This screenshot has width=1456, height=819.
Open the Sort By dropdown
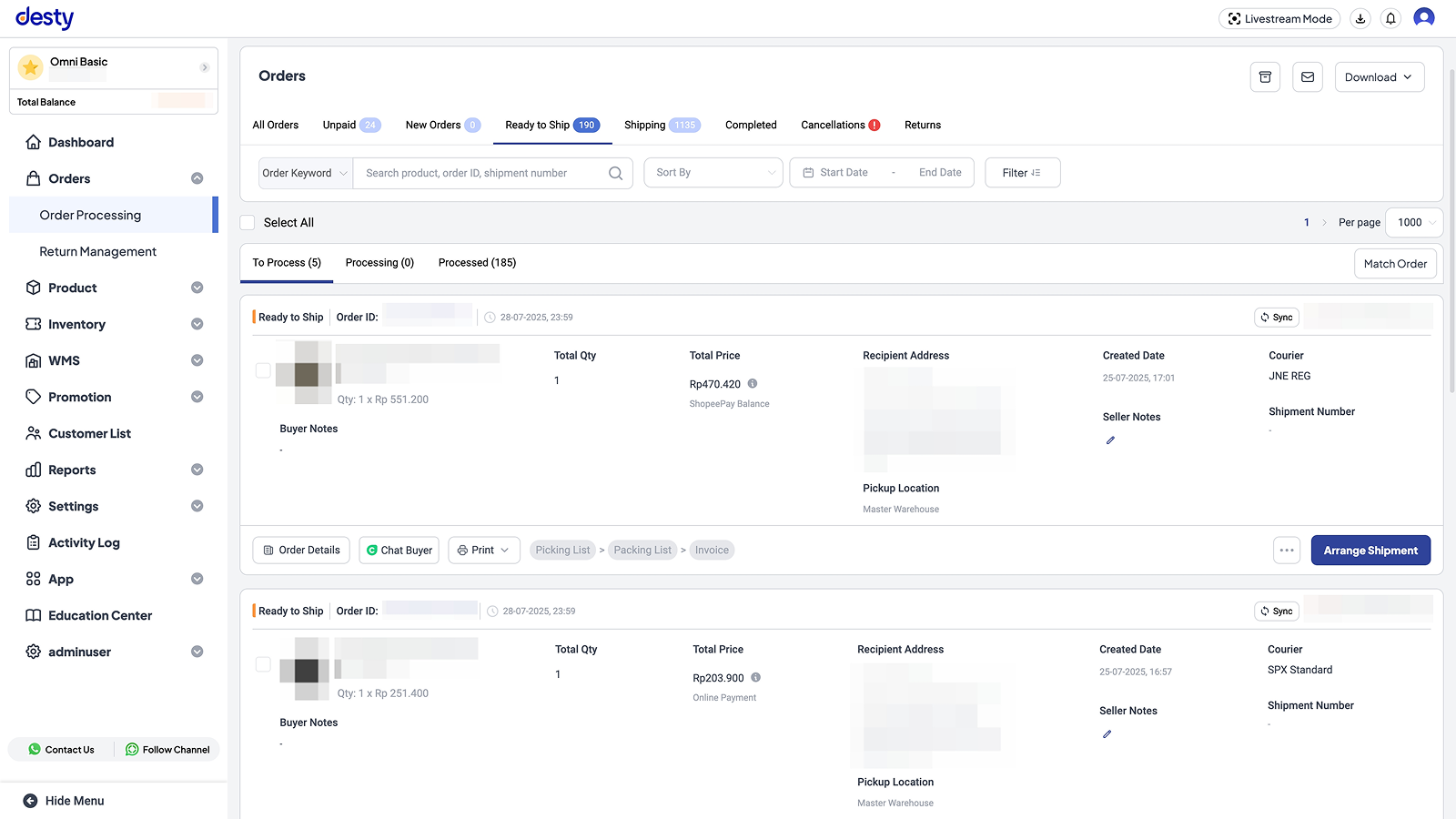pos(713,172)
